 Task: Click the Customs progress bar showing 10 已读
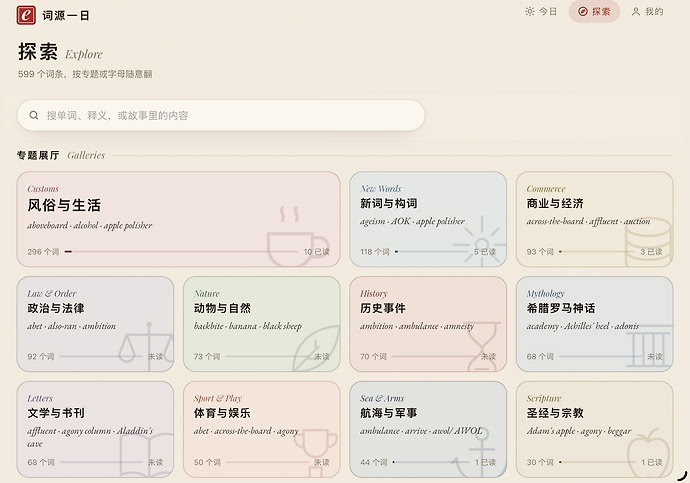181,252
